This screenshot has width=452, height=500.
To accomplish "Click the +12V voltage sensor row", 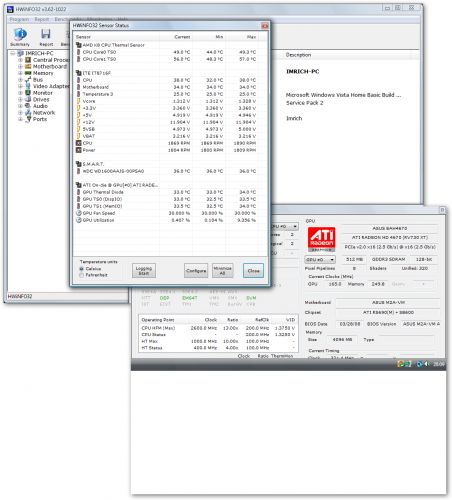I will tap(166, 122).
